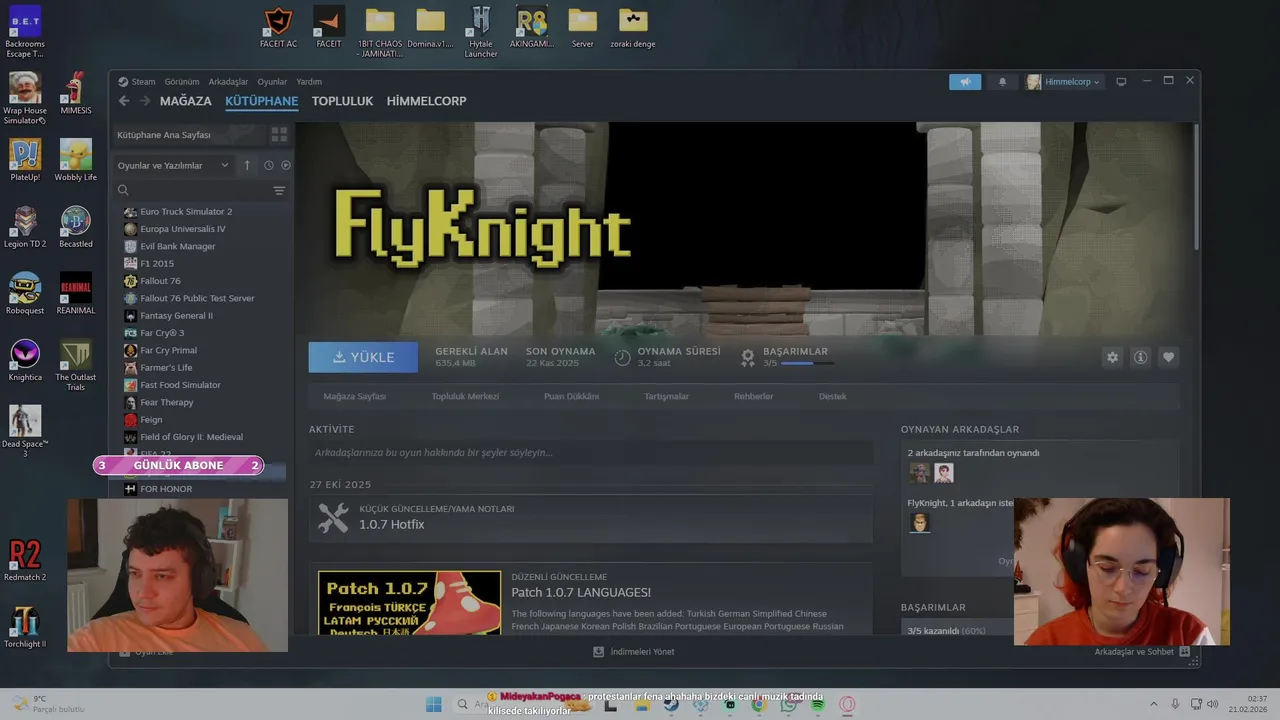The image size is (1280, 720).
Task: Open the HİMMELCORP profile tab
Action: pyautogui.click(x=426, y=101)
